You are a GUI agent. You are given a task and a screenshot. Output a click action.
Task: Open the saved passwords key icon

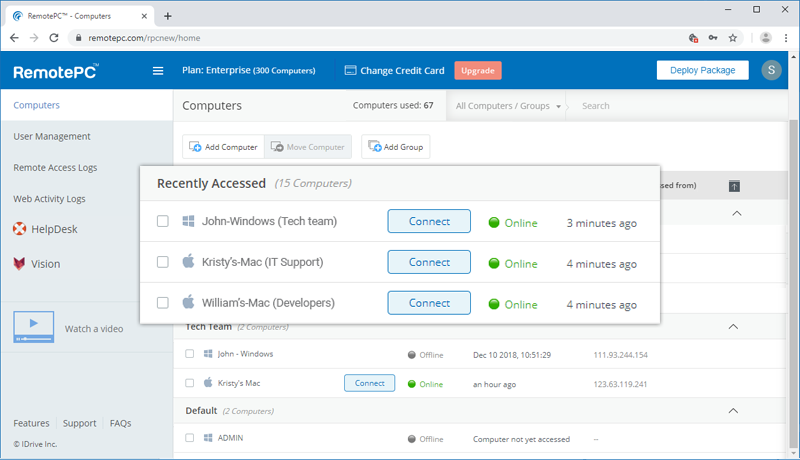click(713, 38)
